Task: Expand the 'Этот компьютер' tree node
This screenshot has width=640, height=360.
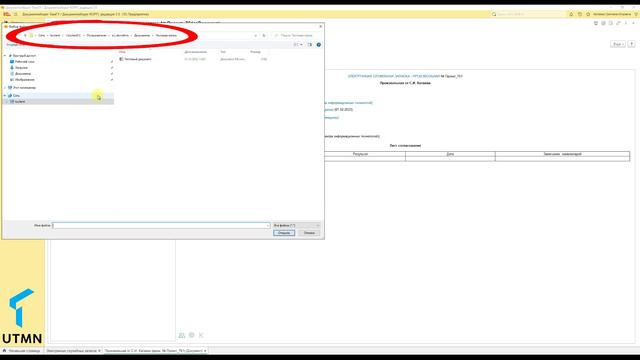Action: click(5, 88)
